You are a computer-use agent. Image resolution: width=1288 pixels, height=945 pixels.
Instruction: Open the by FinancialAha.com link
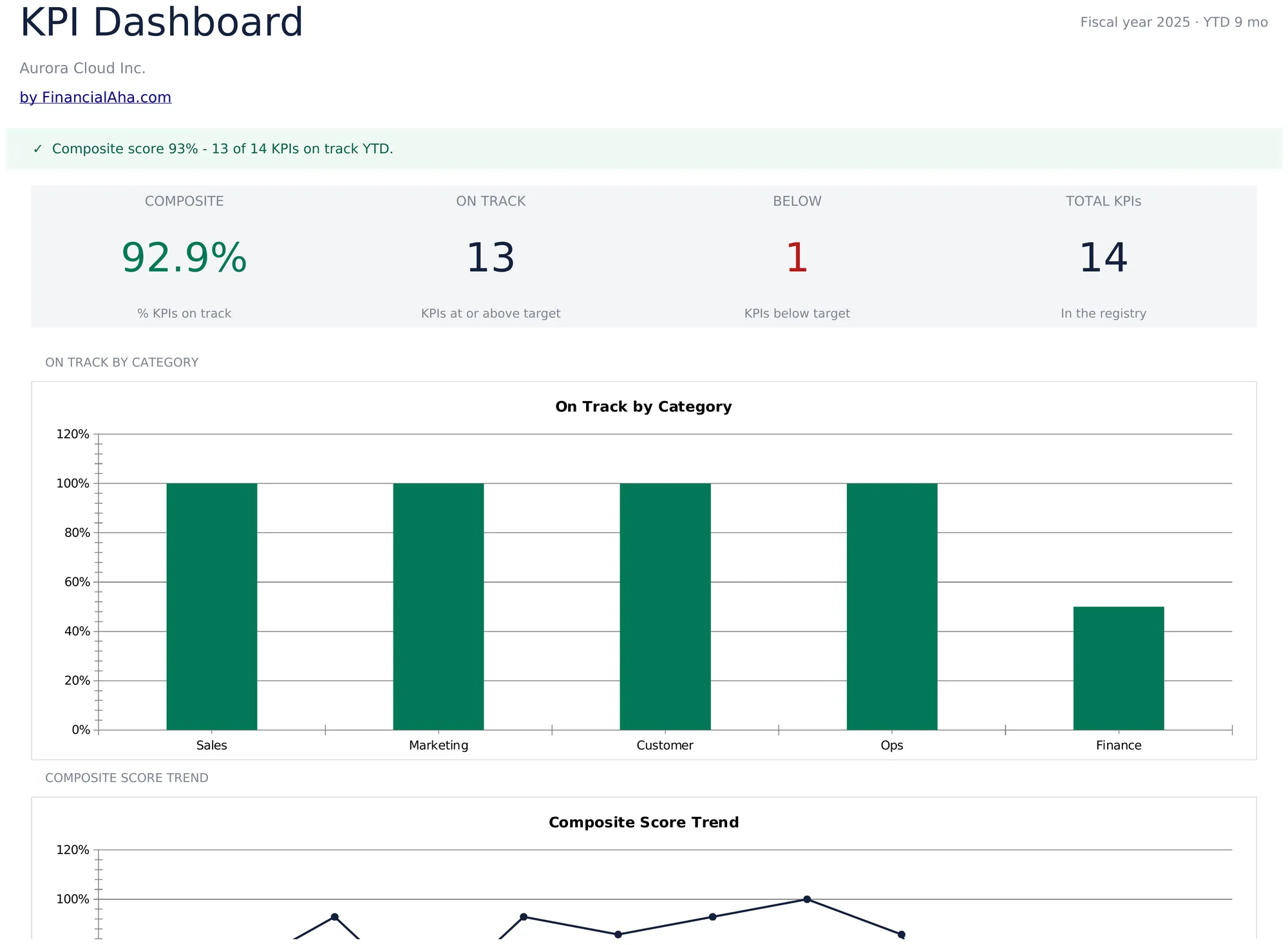(95, 97)
